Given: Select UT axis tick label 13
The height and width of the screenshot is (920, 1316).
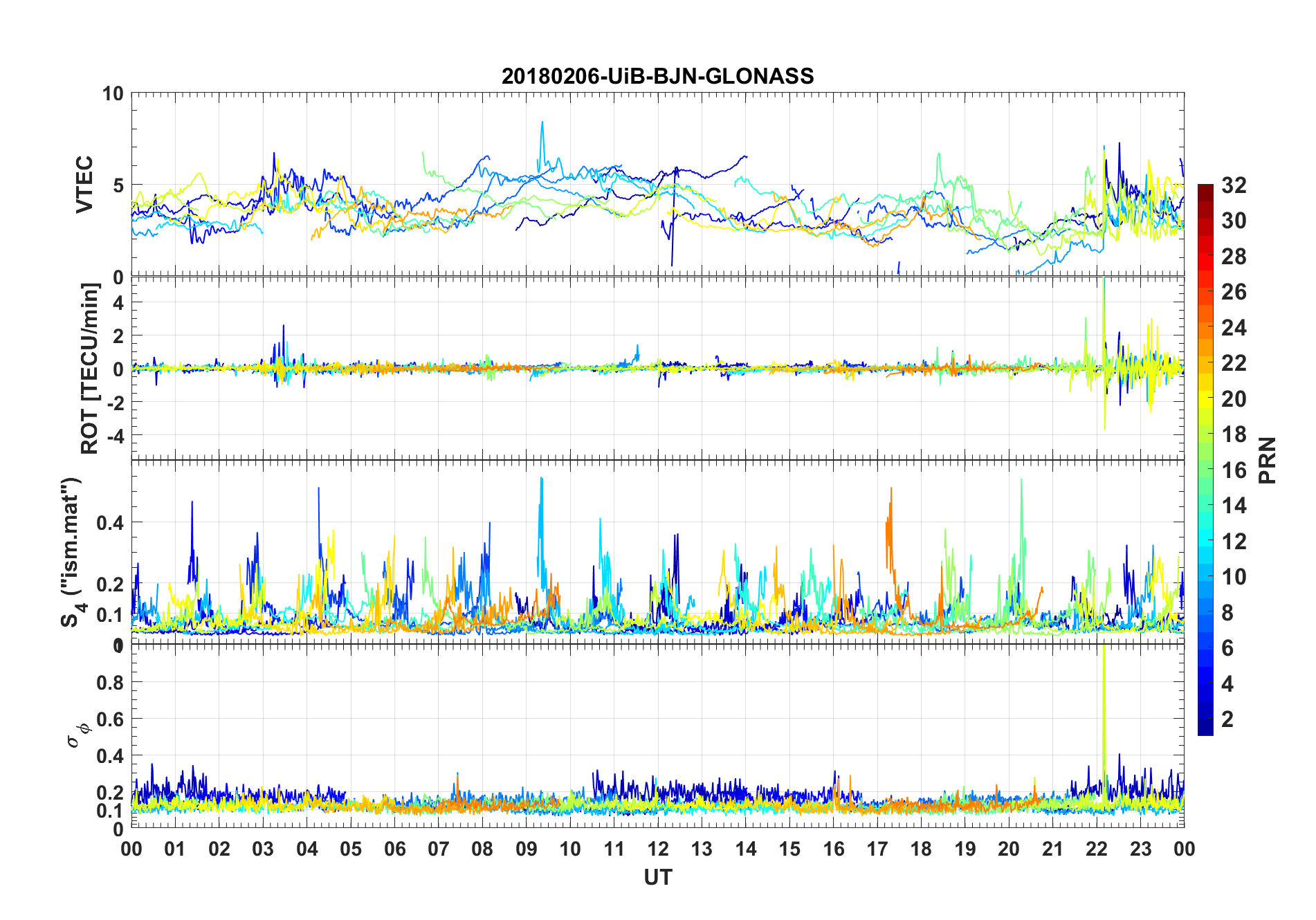Looking at the screenshot, I should (x=702, y=849).
